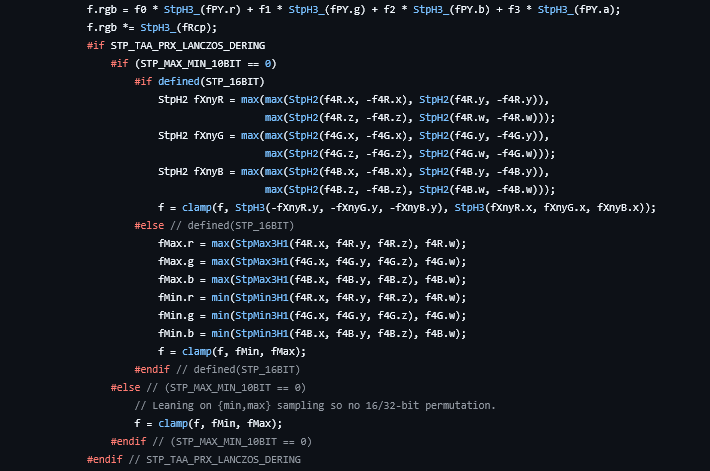The height and width of the screenshot is (471, 710).
Task: Click the StpH3_(fRcp) function call
Action: point(178,28)
